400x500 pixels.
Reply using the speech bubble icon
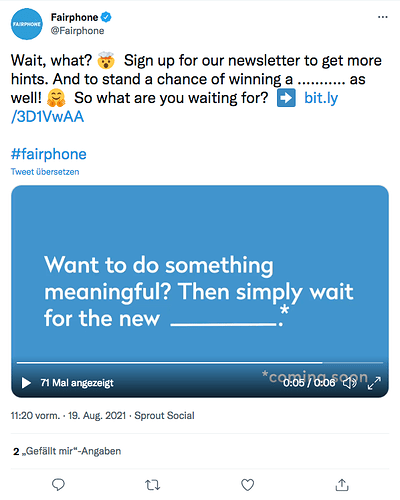(x=58, y=485)
